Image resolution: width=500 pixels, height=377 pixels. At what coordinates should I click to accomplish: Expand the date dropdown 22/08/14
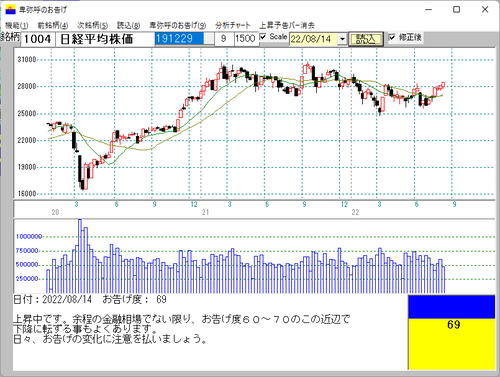point(342,39)
